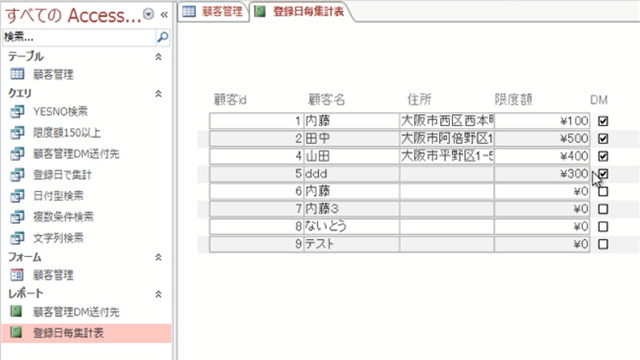Toggle DM checkbox for customer 内藤 id 1

click(x=603, y=121)
